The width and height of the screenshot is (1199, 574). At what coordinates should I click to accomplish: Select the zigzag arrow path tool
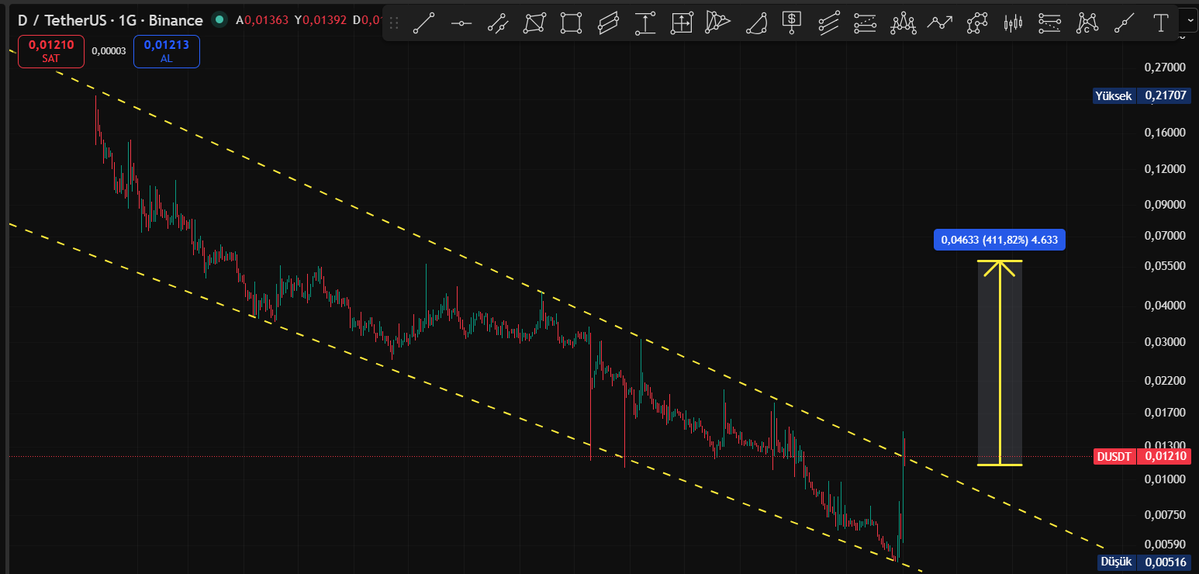[x=940, y=24]
